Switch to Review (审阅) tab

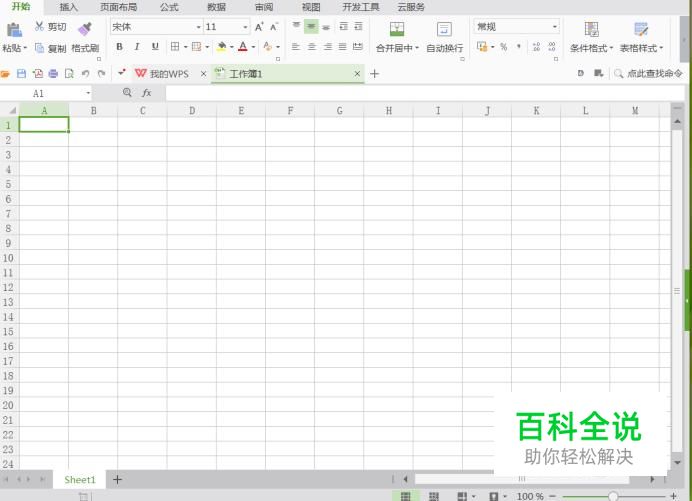(x=264, y=7)
